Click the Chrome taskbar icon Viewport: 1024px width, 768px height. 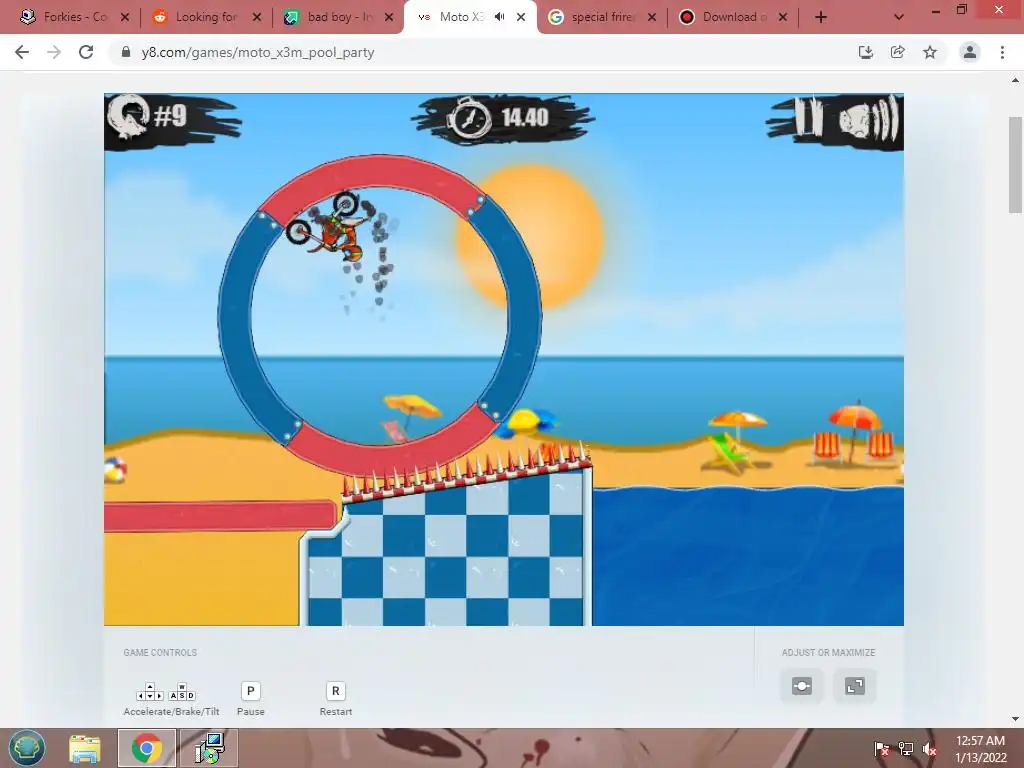tap(147, 748)
